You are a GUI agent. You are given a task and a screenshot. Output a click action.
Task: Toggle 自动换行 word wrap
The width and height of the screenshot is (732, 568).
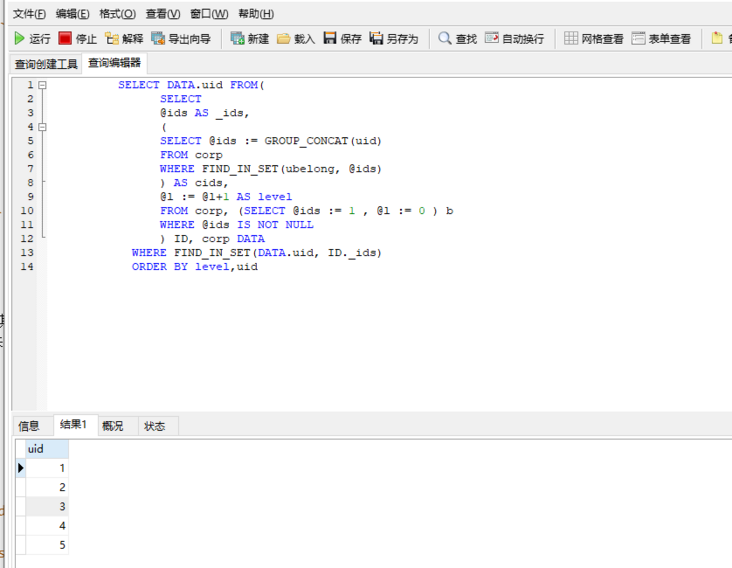[x=514, y=39]
